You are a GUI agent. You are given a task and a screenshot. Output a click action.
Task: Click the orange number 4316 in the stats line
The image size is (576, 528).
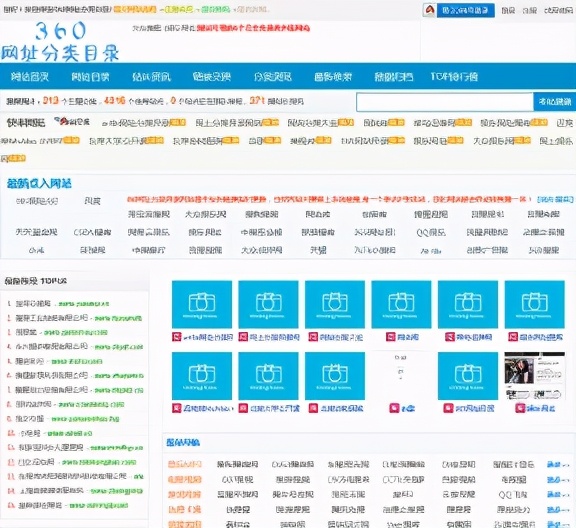click(x=114, y=100)
